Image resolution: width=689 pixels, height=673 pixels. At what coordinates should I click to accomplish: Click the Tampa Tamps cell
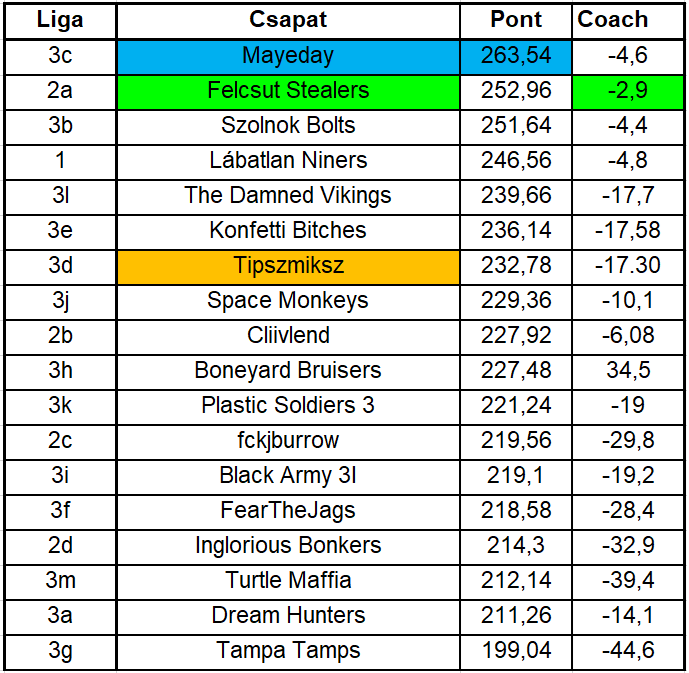pos(288,650)
